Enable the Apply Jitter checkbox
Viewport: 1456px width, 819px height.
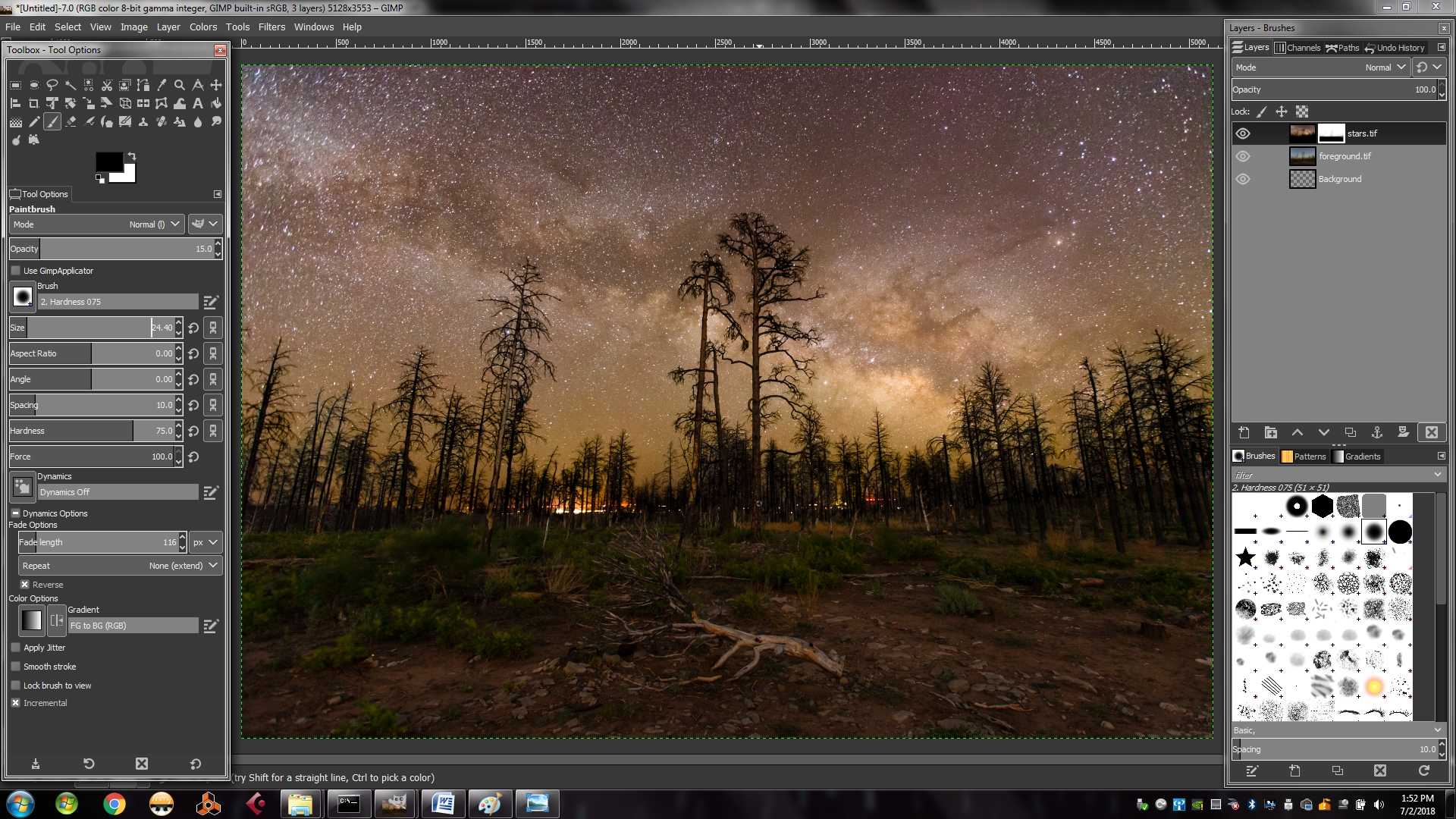click(x=16, y=647)
